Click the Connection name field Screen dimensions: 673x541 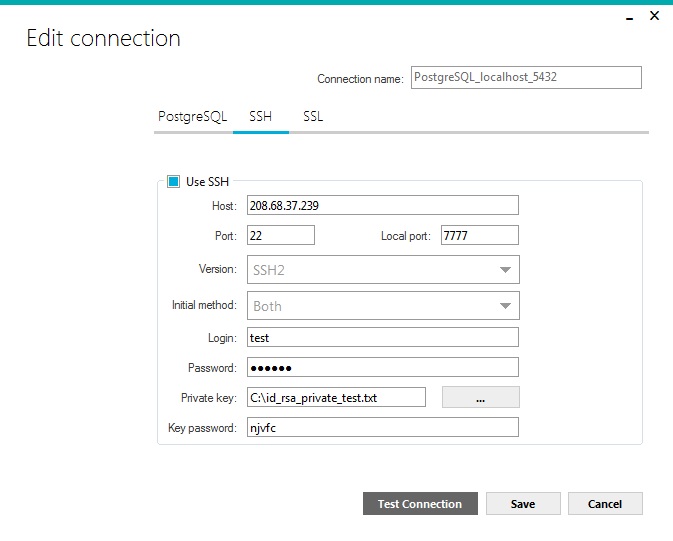(526, 77)
